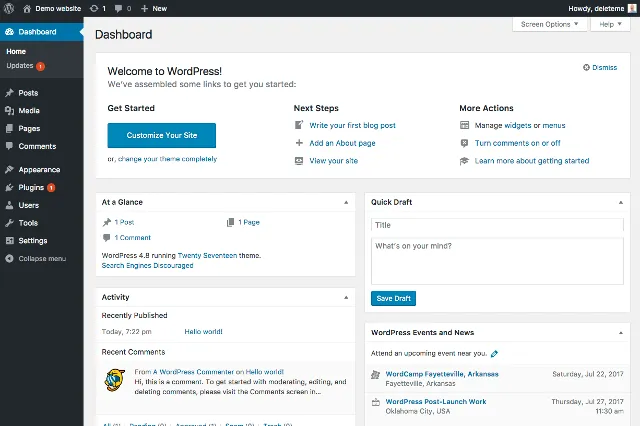Open the 1 Comment link

point(133,237)
